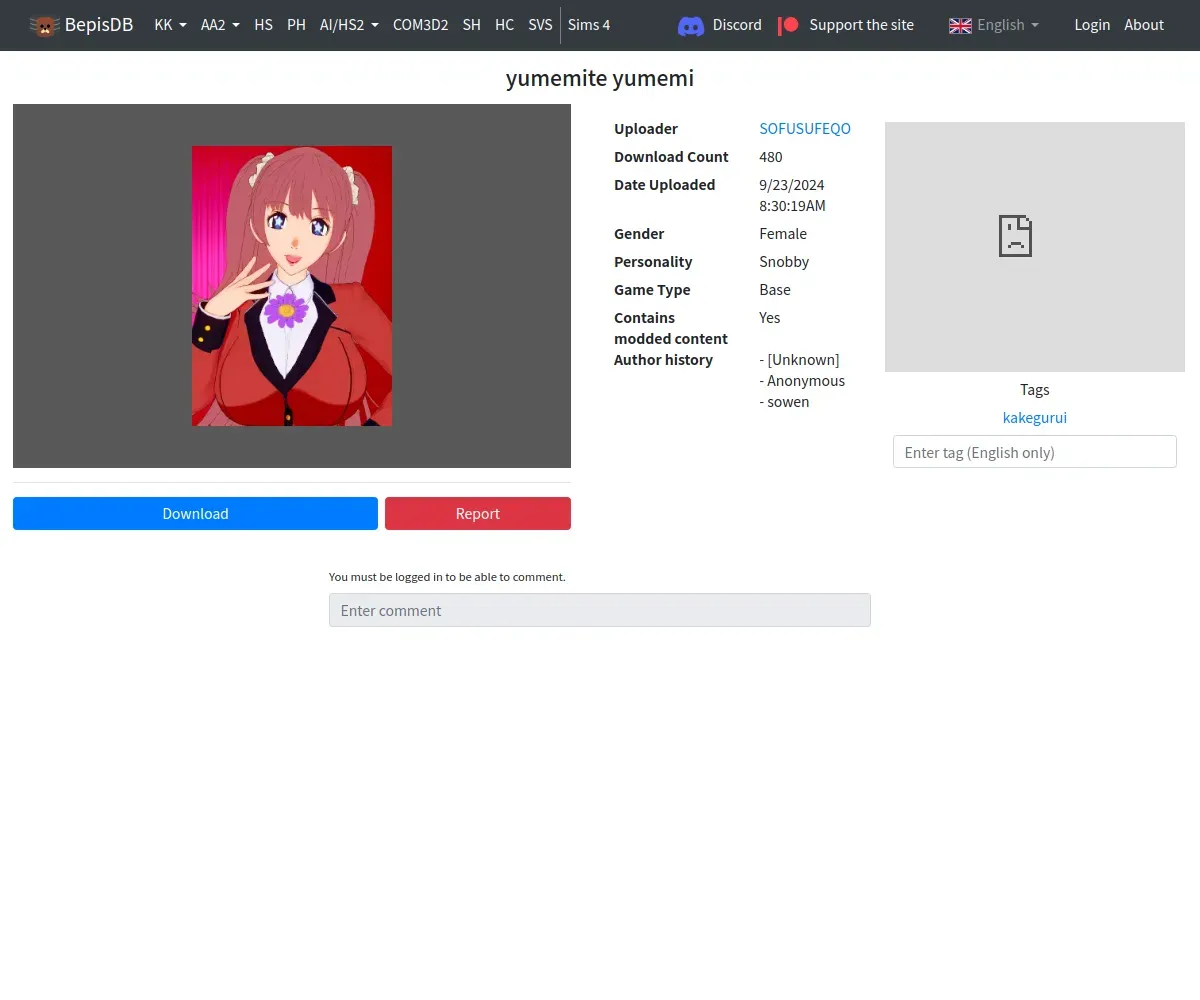The width and height of the screenshot is (1200, 1000).
Task: Click the must be logged in notice
Action: pos(447,577)
